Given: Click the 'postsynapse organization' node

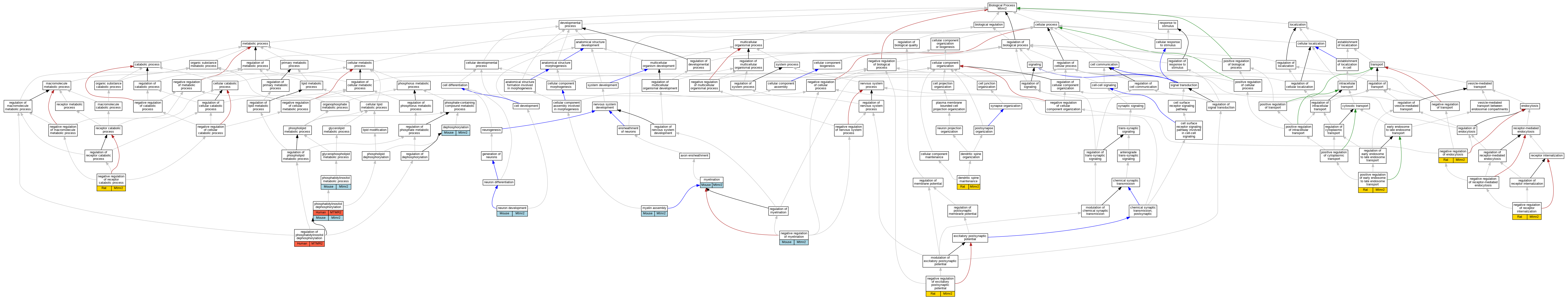Looking at the screenshot, I should pos(984,129).
